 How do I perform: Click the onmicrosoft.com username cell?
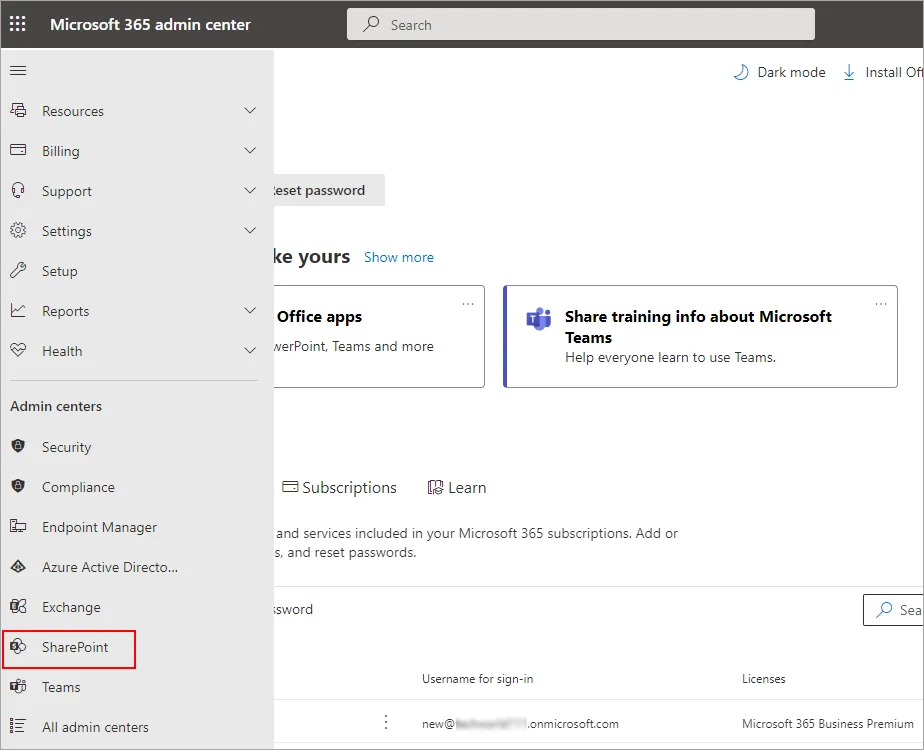[x=520, y=723]
